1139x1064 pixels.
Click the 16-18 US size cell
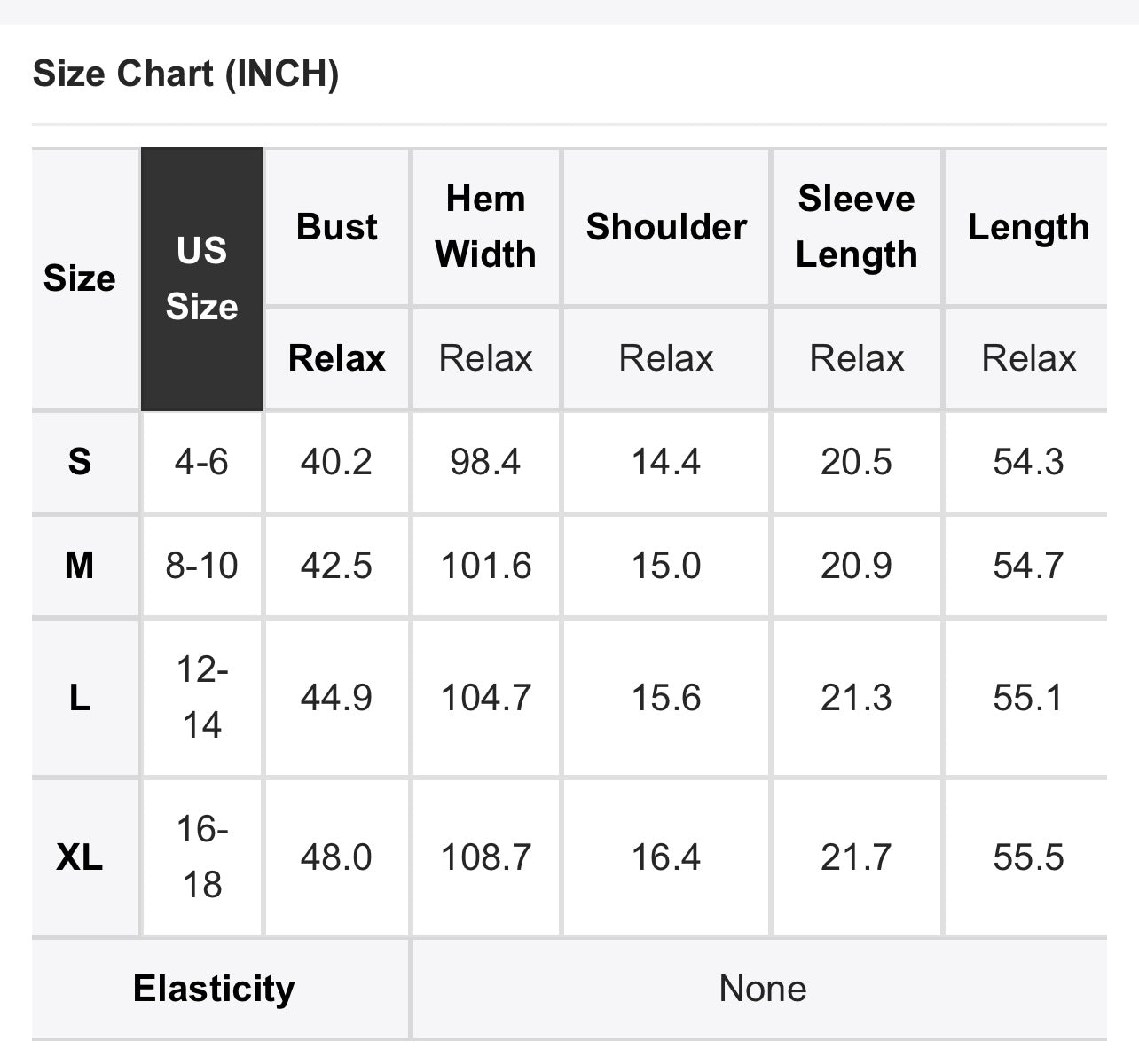tap(201, 857)
